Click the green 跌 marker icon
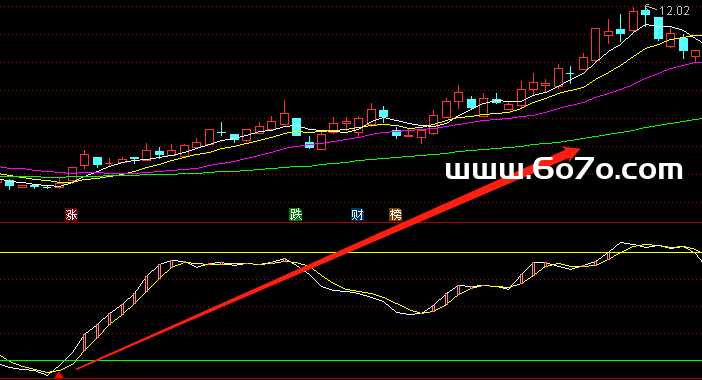This screenshot has width=702, height=380. pyautogui.click(x=295, y=215)
